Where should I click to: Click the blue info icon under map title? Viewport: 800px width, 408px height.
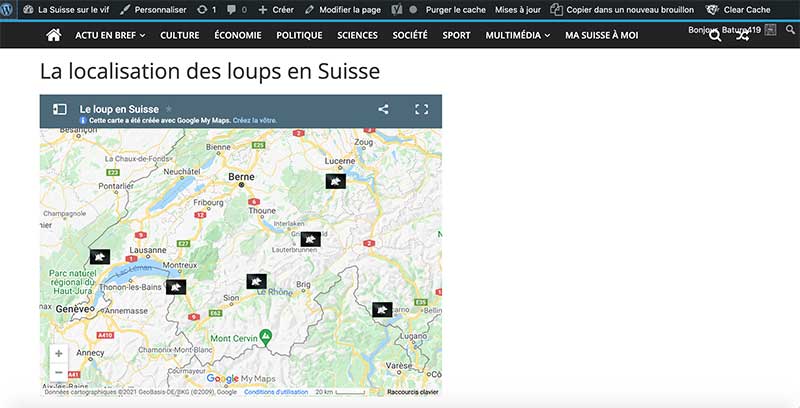84,121
